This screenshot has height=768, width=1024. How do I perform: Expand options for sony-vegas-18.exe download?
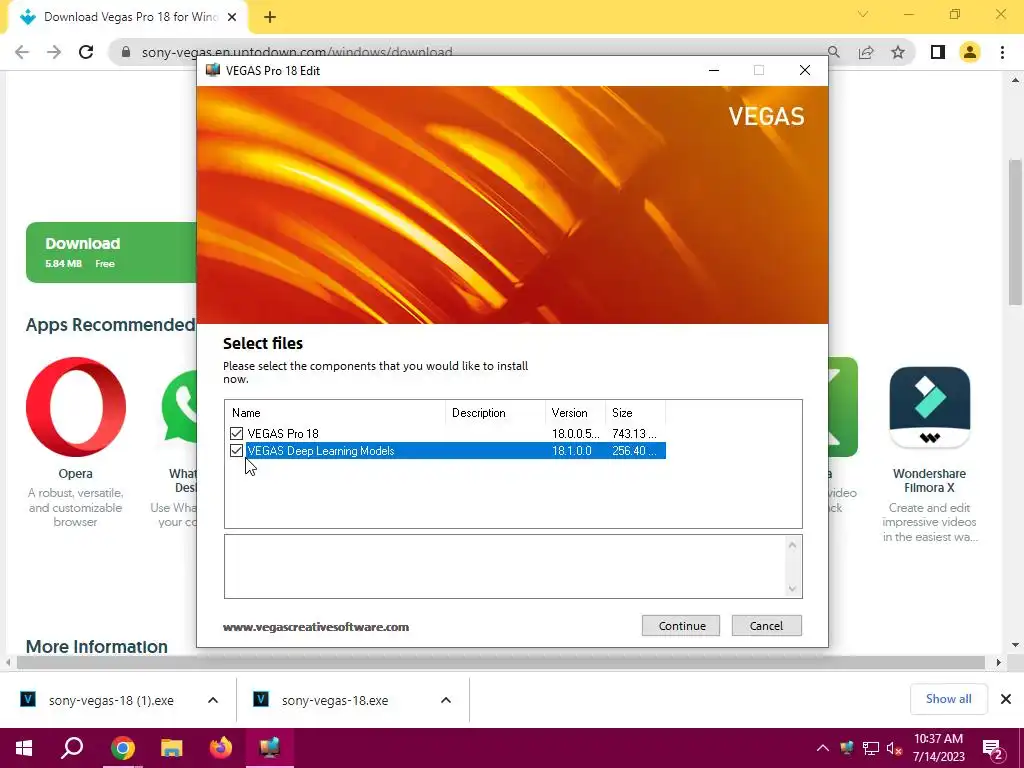tap(446, 700)
